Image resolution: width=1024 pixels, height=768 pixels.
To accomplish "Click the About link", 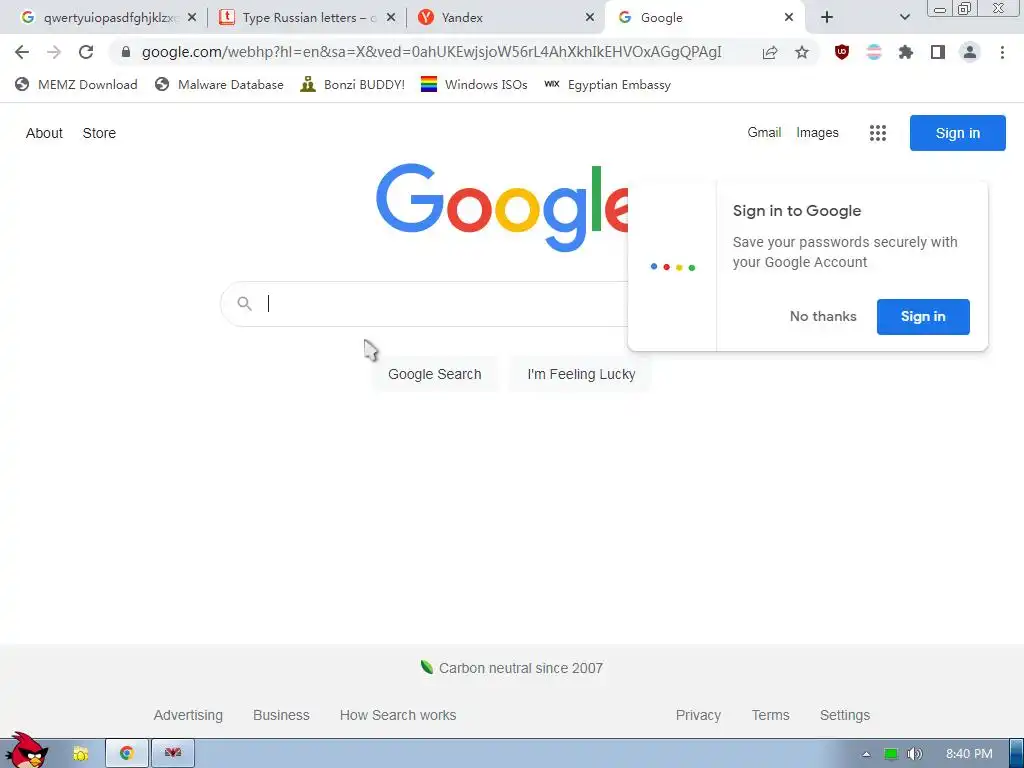I will click(x=44, y=133).
